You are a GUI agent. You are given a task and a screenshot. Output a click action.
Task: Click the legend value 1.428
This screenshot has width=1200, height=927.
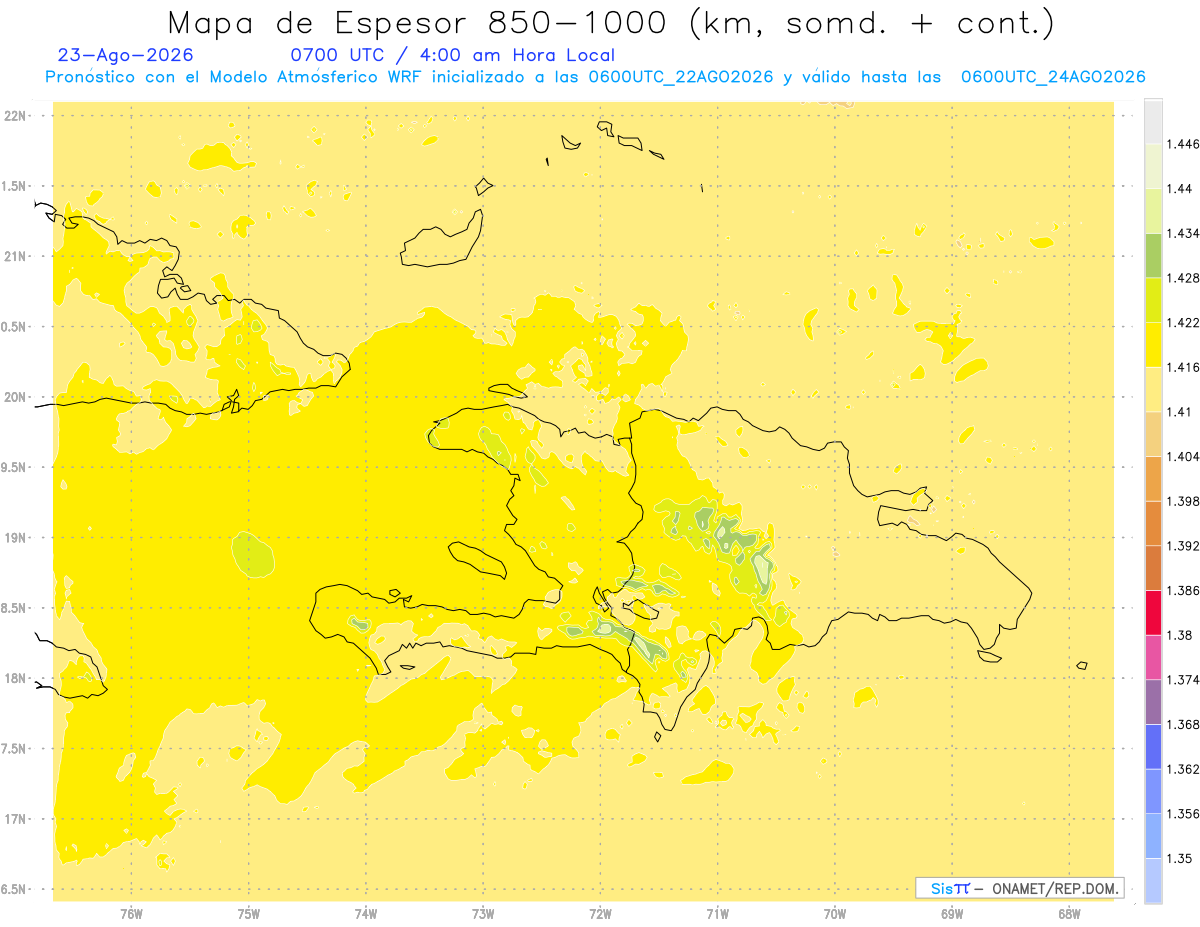point(1185,278)
